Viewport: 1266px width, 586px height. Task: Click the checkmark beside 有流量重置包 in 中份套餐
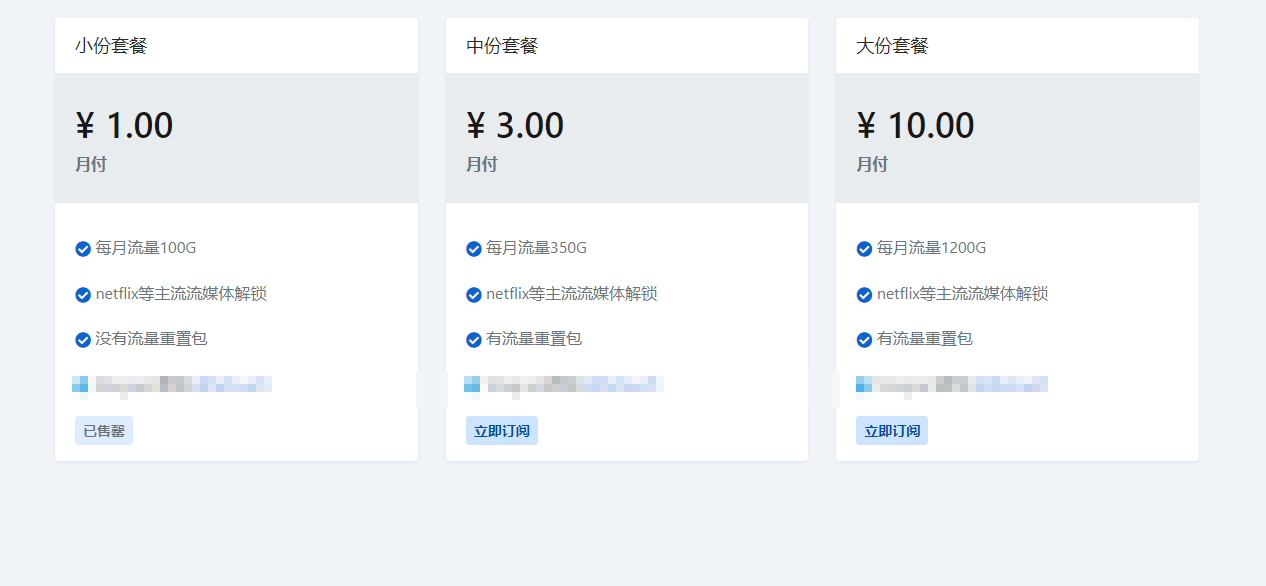click(x=472, y=339)
